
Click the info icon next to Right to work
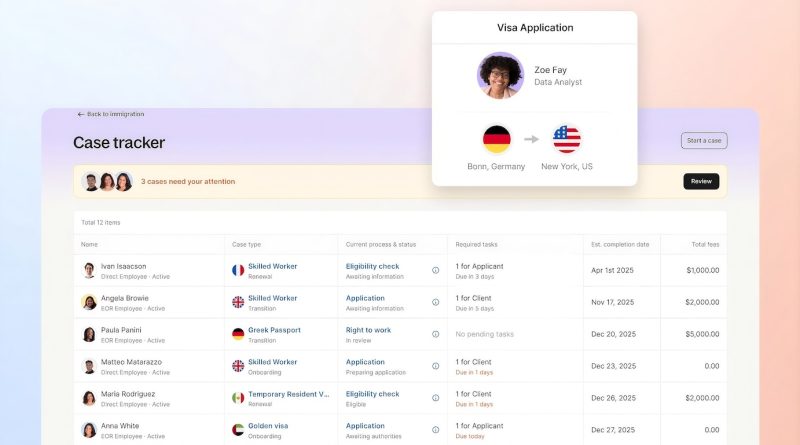tap(435, 334)
